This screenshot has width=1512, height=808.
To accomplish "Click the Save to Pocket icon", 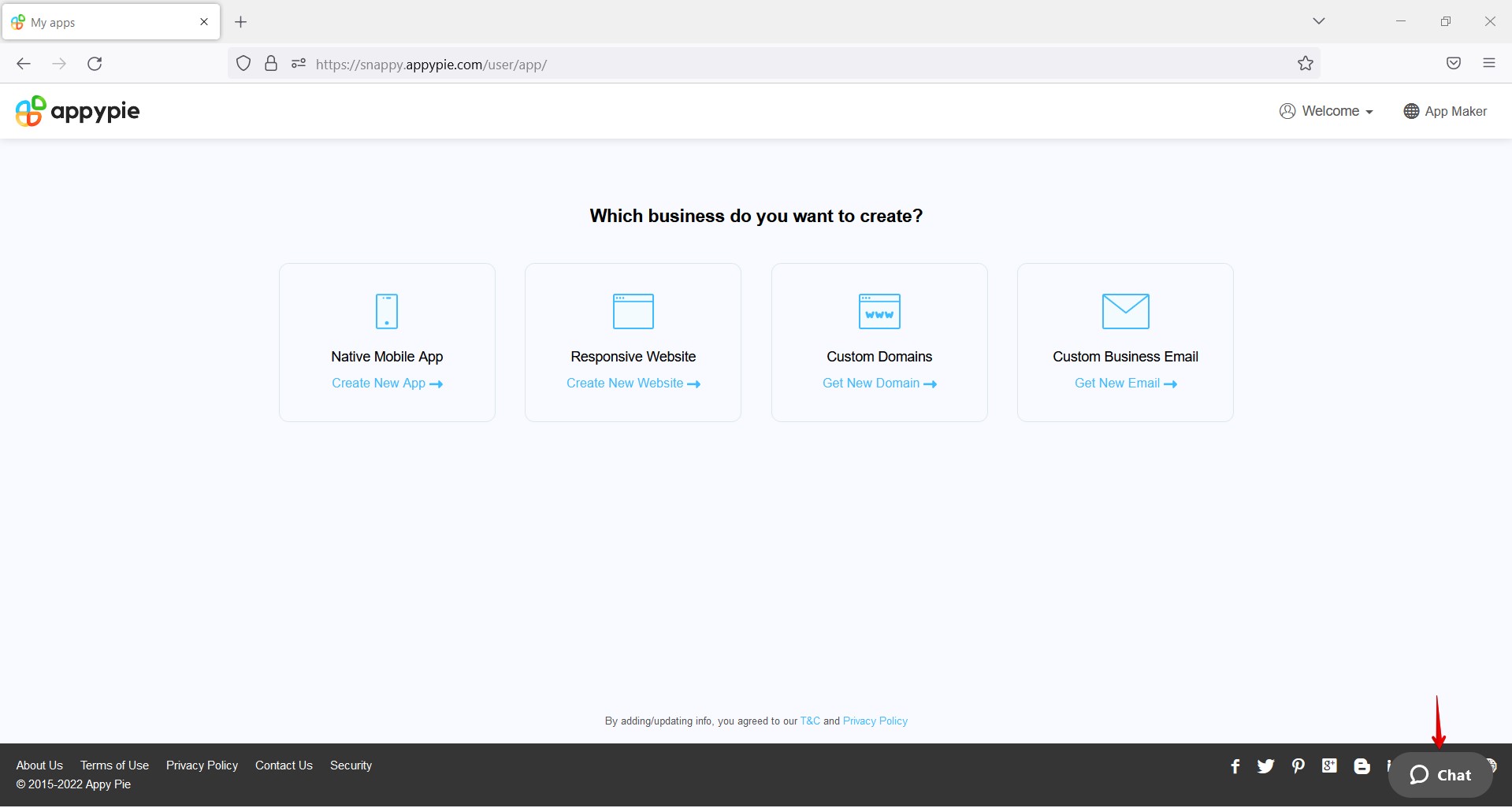I will [x=1454, y=64].
